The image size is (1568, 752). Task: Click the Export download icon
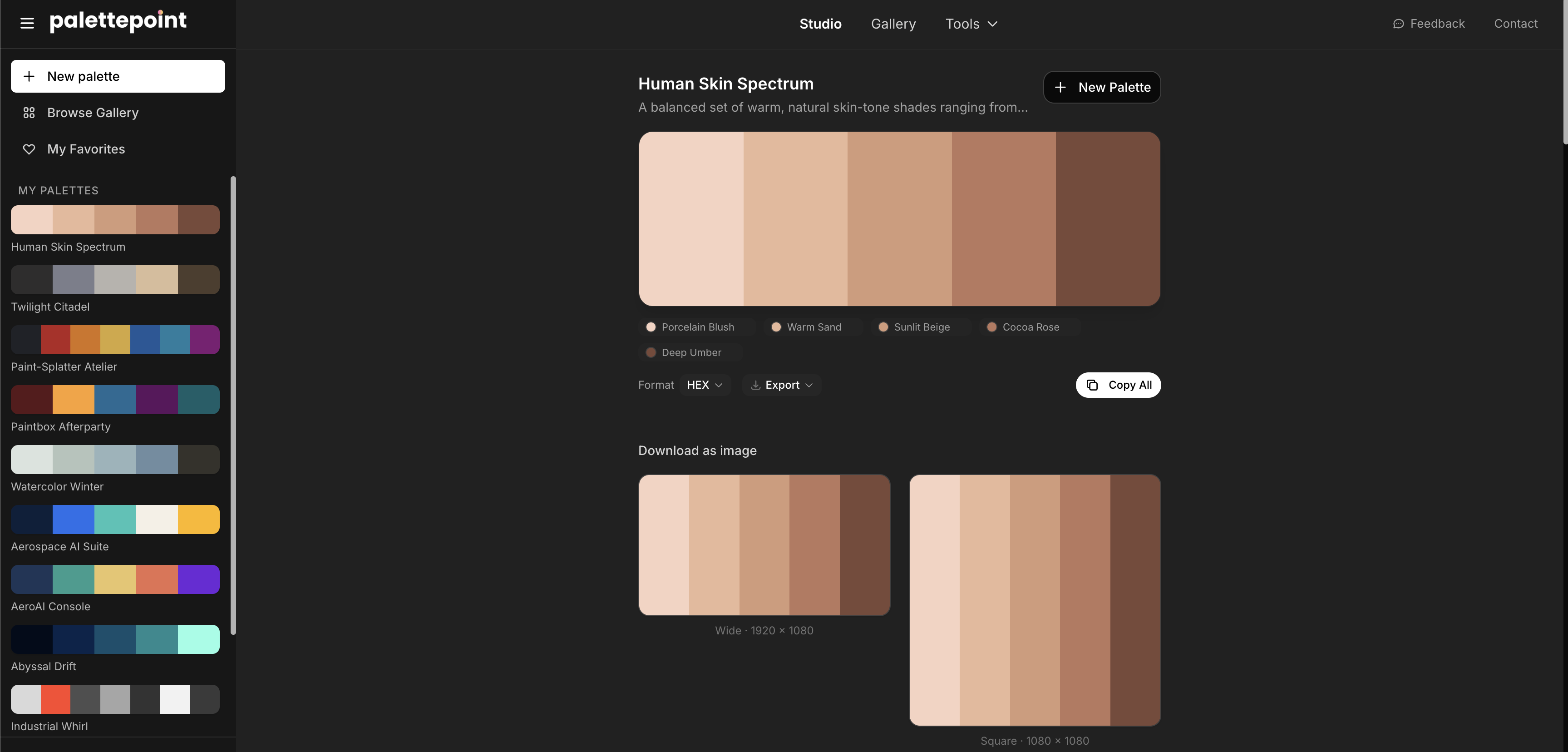pos(755,385)
